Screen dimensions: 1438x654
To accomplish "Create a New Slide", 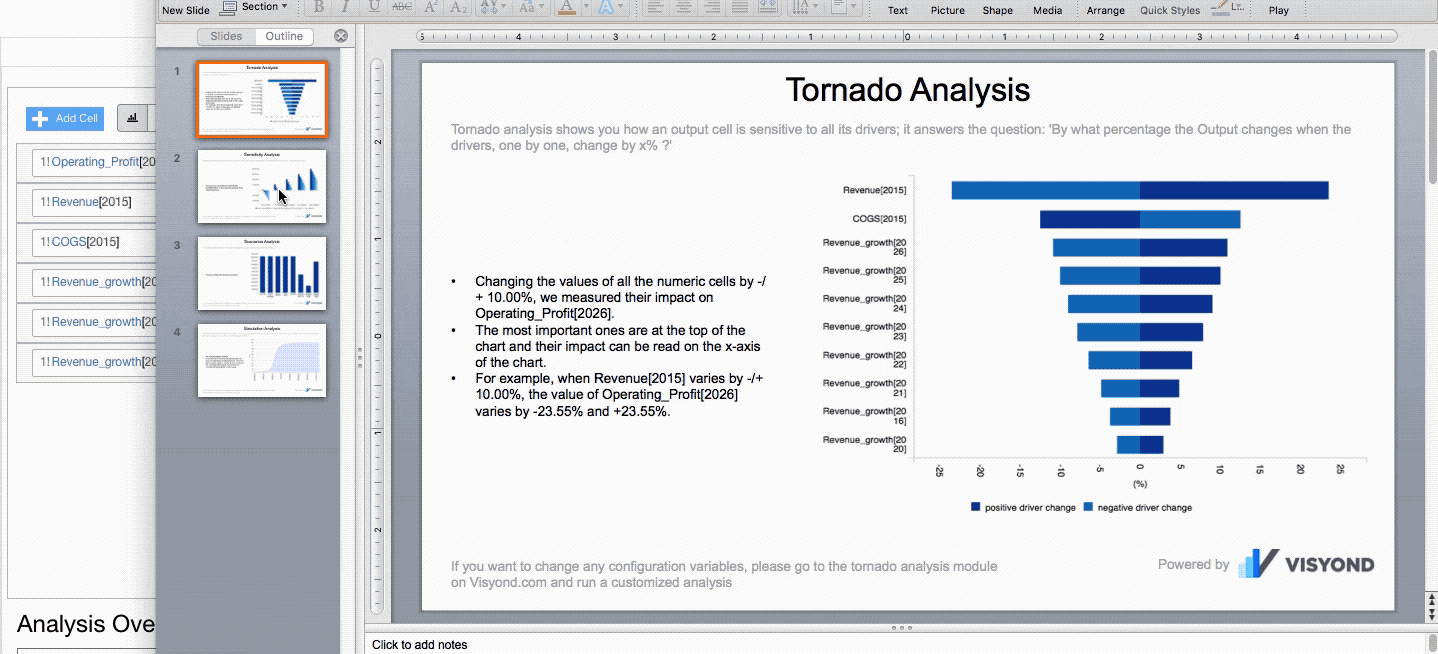I will pyautogui.click(x=186, y=10).
